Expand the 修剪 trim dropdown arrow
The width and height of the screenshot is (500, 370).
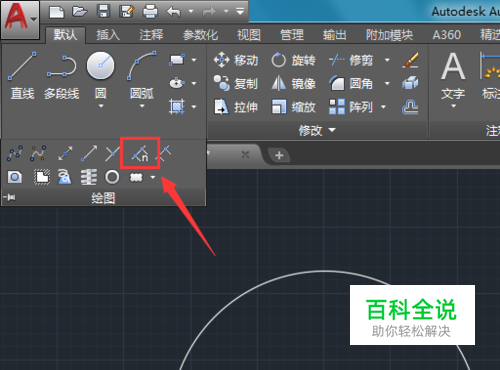[387, 60]
